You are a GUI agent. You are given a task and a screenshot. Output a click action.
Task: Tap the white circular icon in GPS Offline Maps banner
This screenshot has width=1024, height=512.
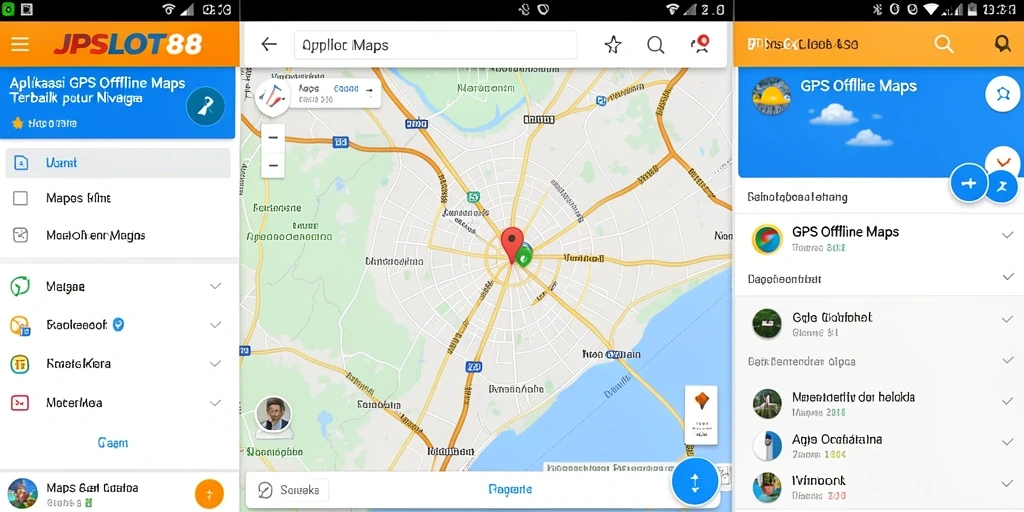[1002, 94]
